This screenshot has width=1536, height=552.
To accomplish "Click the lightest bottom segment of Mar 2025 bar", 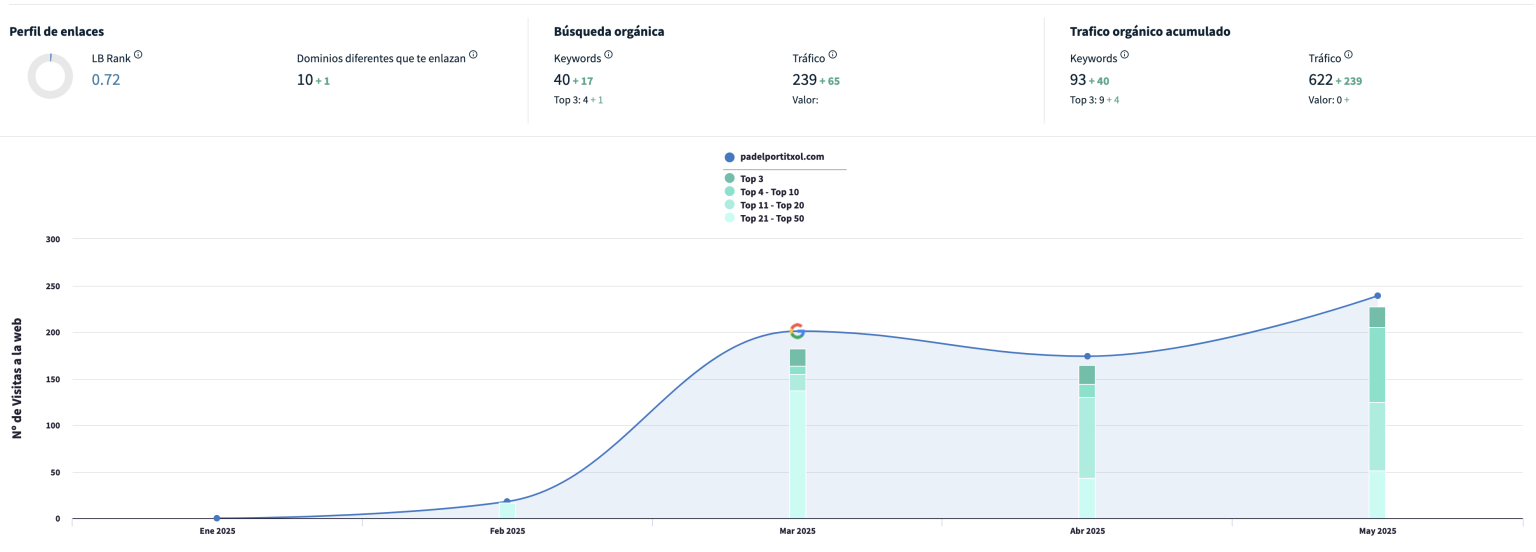I will 797,453.
